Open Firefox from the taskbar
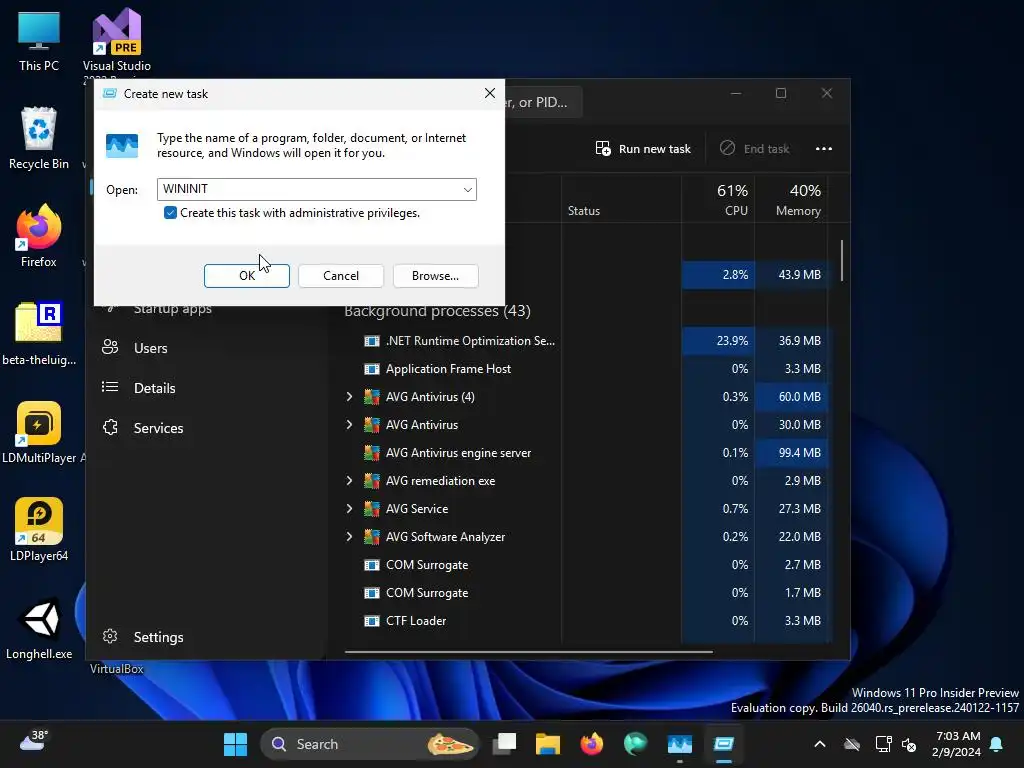The width and height of the screenshot is (1024, 768). click(x=592, y=744)
